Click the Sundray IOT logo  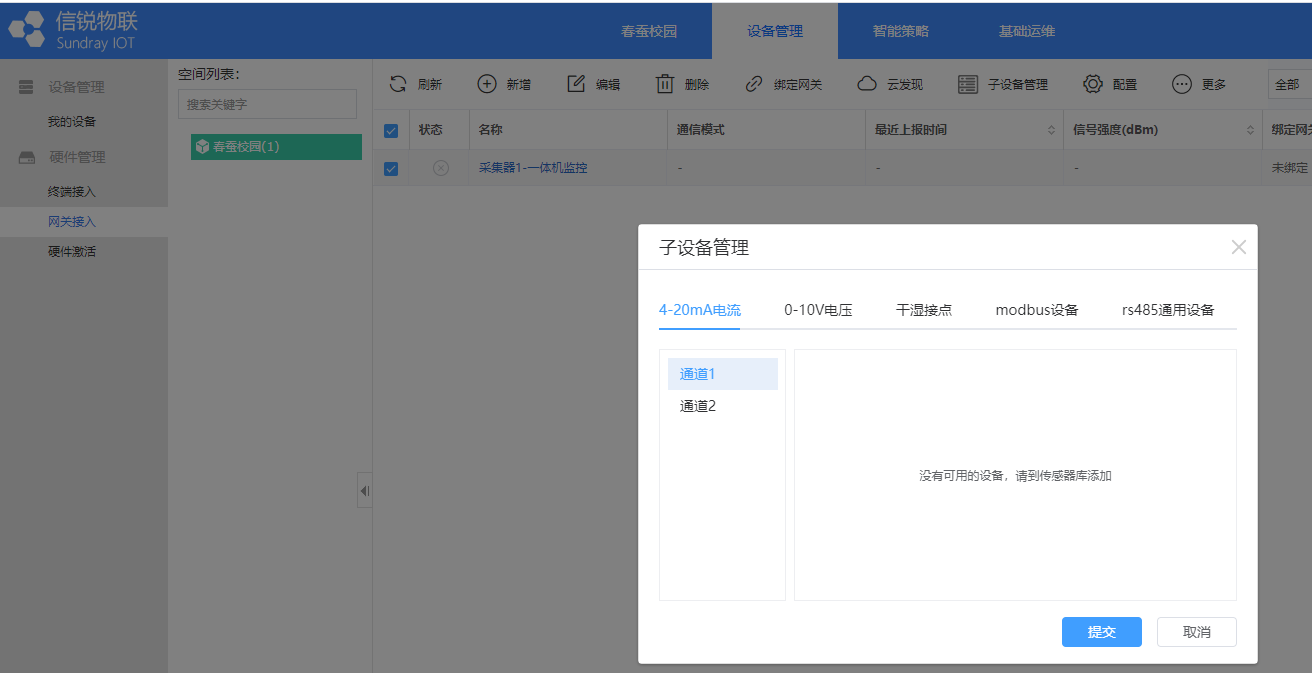coord(72,30)
